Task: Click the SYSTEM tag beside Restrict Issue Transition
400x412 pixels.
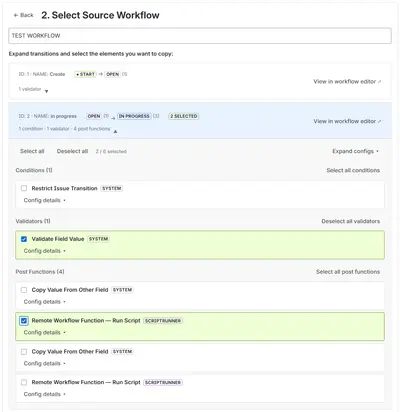Action: 112,188
